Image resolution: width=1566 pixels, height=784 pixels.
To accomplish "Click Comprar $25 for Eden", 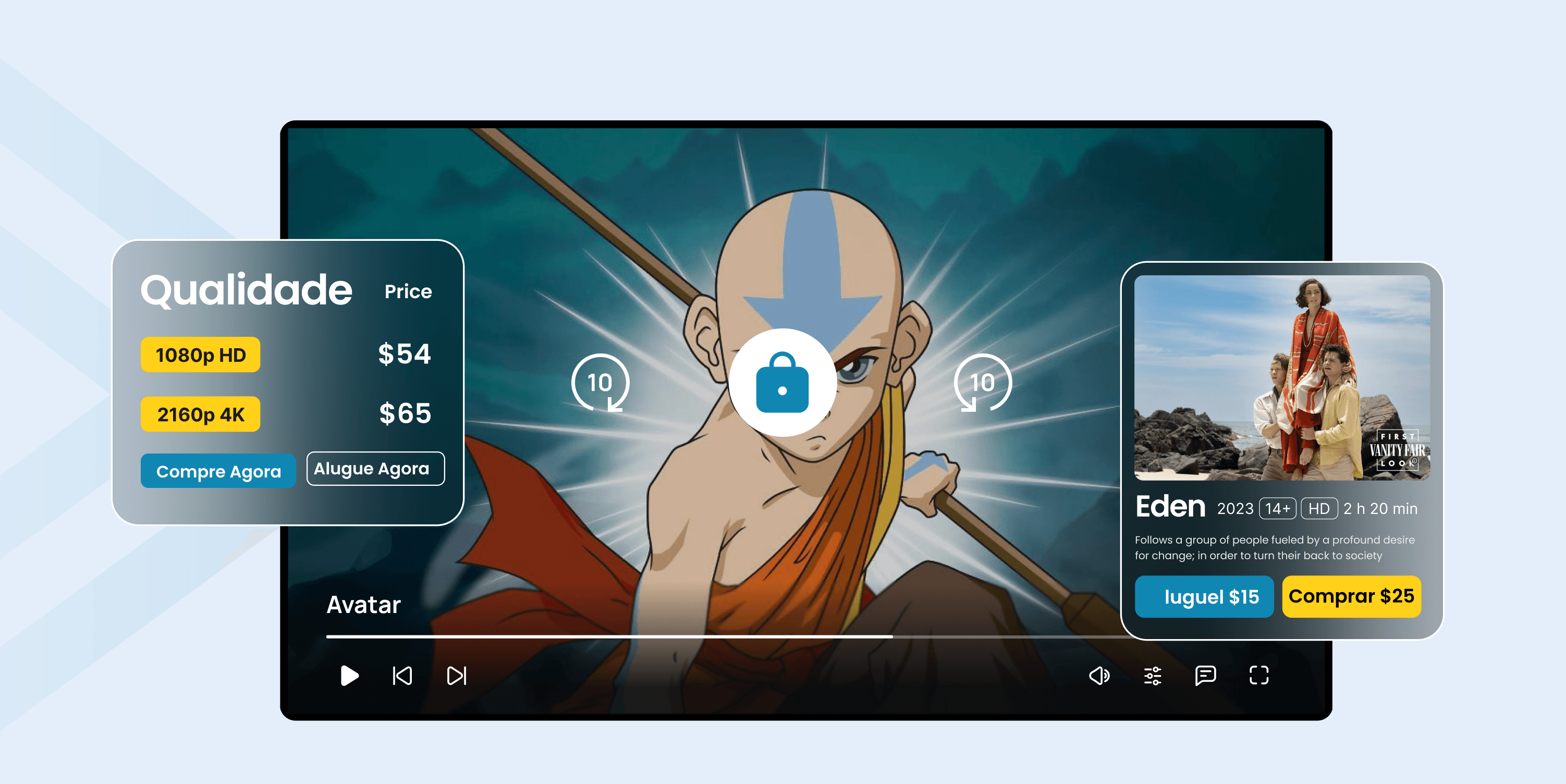I will click(1351, 597).
